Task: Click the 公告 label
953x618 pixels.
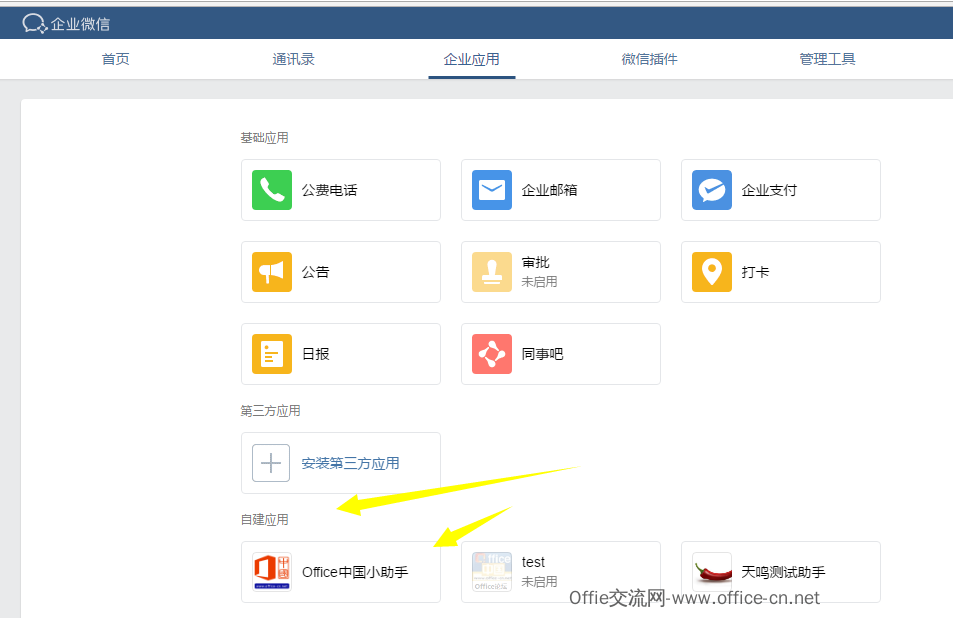Action: 315,272
